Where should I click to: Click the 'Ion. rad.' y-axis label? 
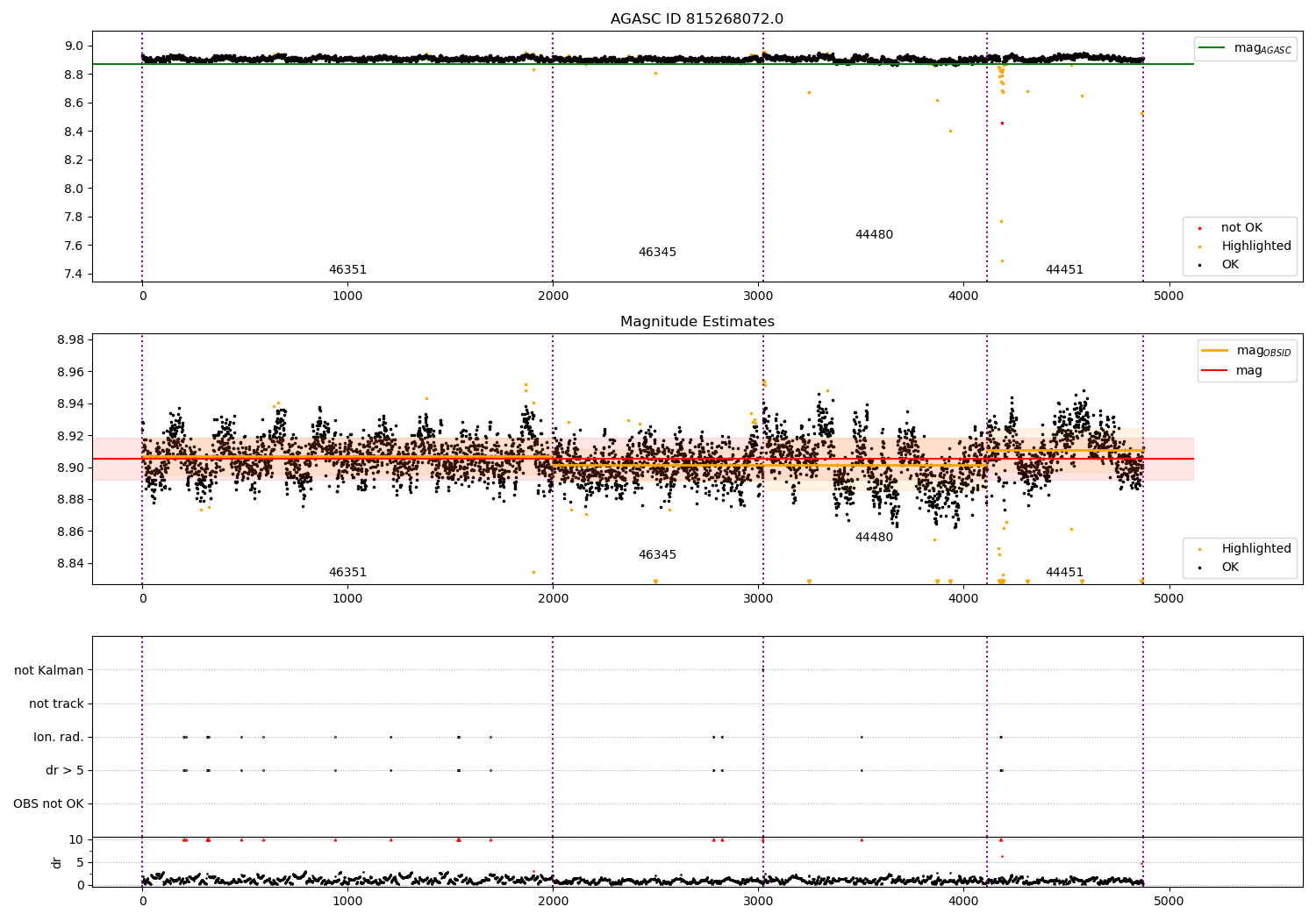[59, 738]
